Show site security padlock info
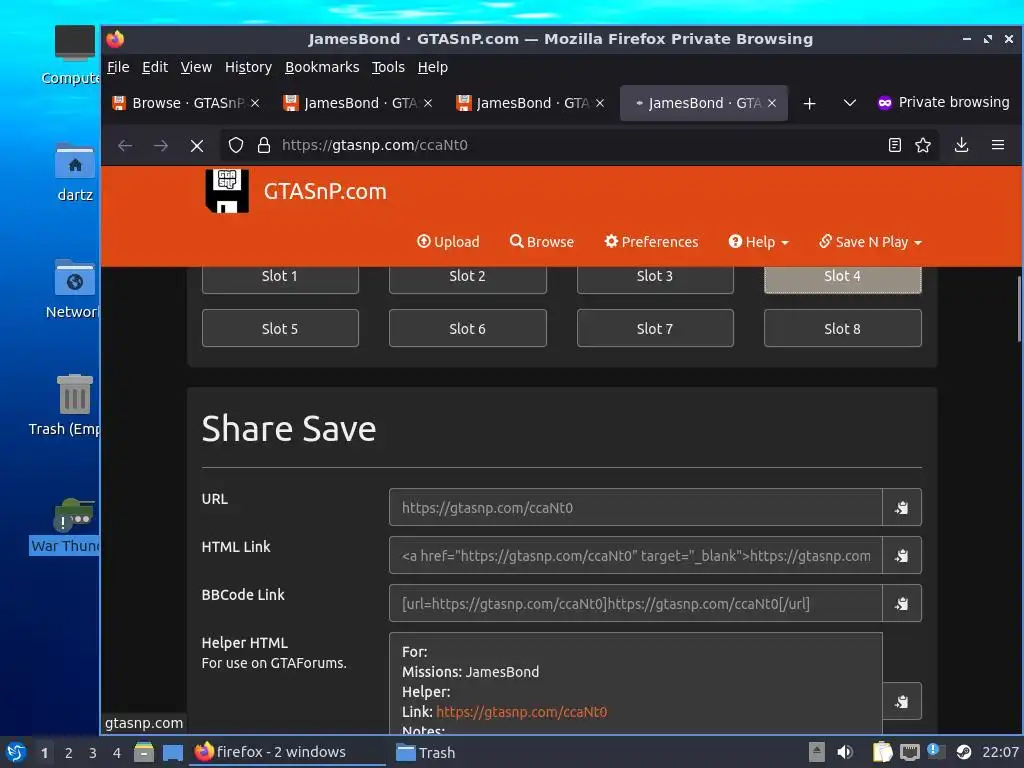Screen dimensions: 1024x768 click(x=264, y=145)
